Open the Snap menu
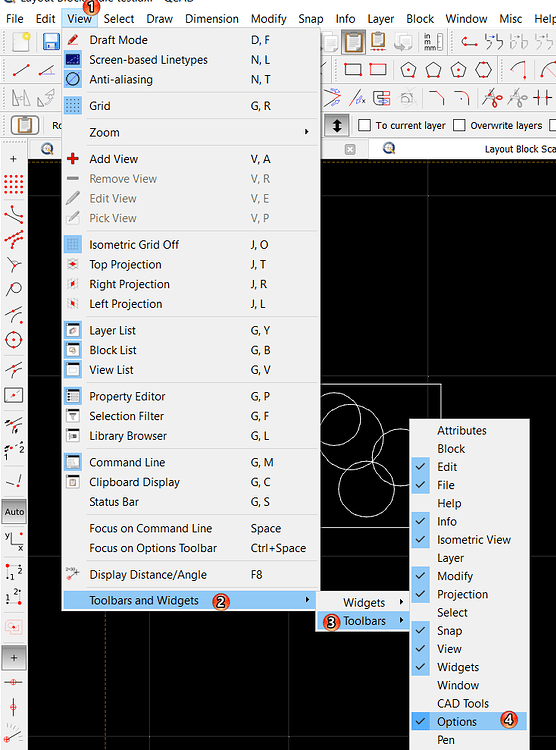556x750 pixels. [x=311, y=19]
